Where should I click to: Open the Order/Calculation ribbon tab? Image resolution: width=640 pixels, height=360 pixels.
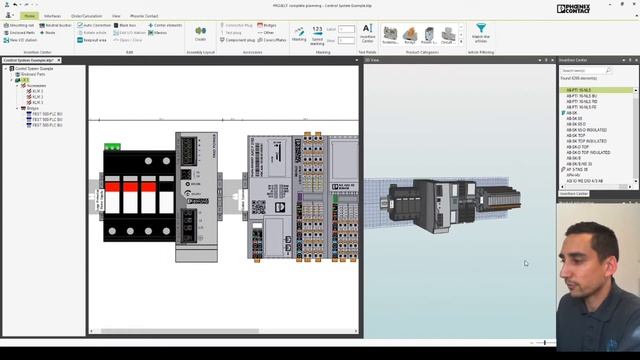tap(87, 16)
